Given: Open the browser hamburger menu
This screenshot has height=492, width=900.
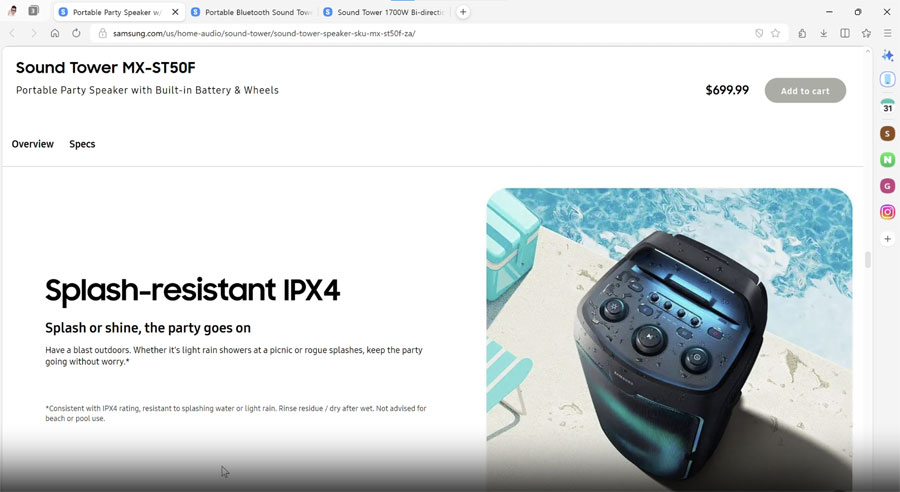Looking at the screenshot, I should point(887,33).
